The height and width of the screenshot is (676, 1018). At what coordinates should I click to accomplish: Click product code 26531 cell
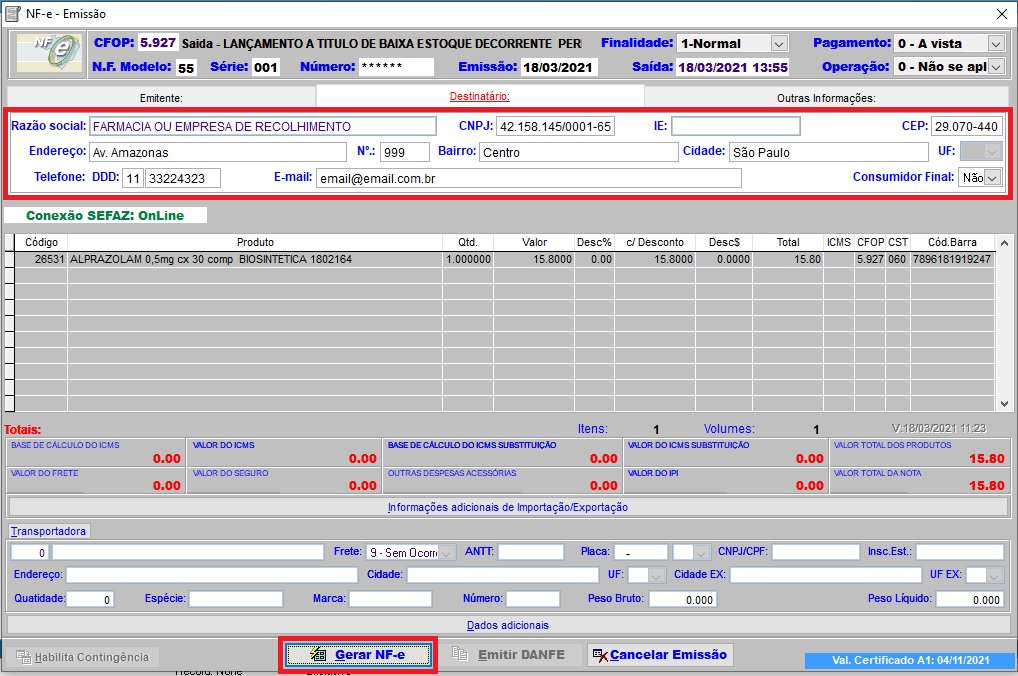pyautogui.click(x=41, y=259)
